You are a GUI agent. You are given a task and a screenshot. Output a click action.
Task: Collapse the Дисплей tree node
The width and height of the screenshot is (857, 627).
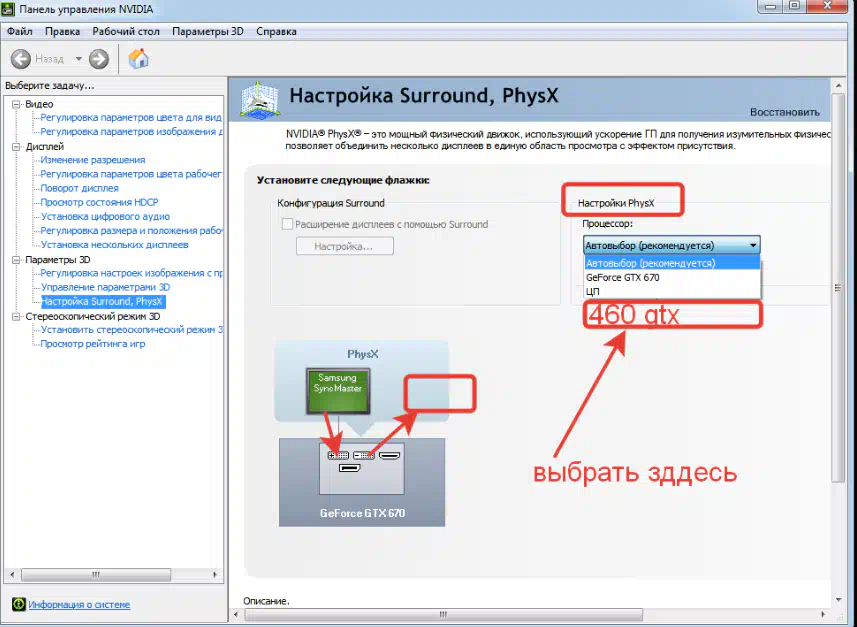click(x=16, y=147)
